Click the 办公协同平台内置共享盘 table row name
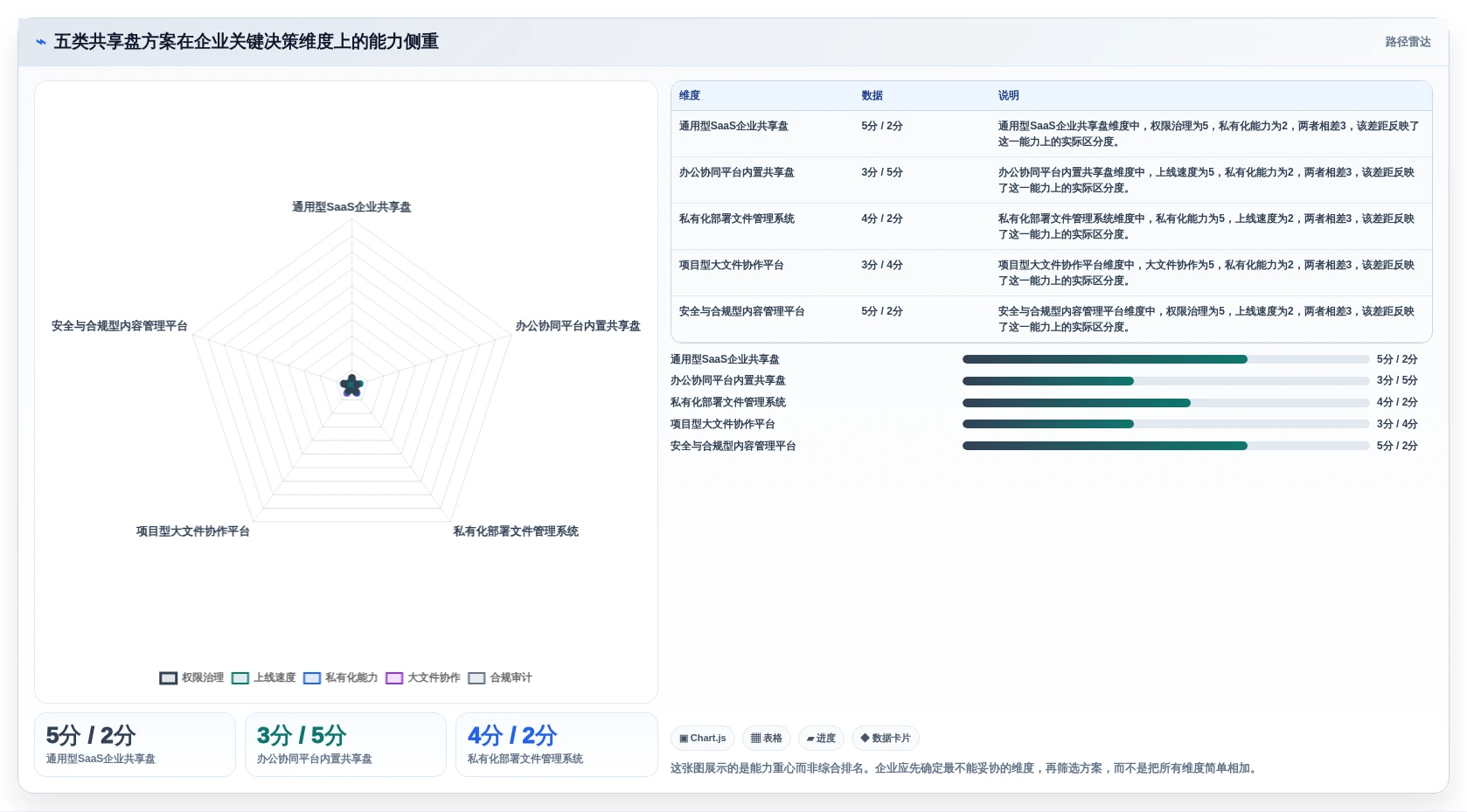The width and height of the screenshot is (1467, 812). [737, 172]
